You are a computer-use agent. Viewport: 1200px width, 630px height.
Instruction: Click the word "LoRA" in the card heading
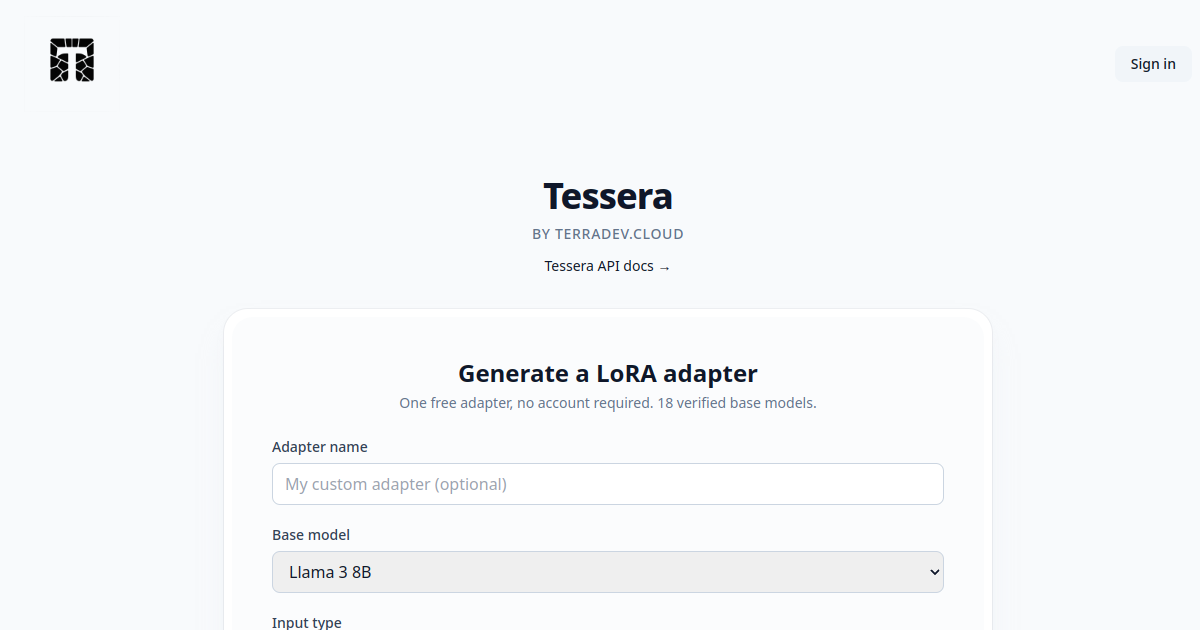point(626,373)
